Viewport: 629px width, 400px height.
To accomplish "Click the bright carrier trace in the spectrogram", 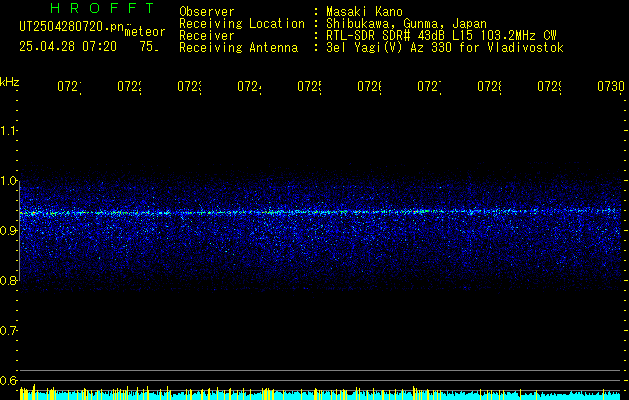I will click(320, 211).
